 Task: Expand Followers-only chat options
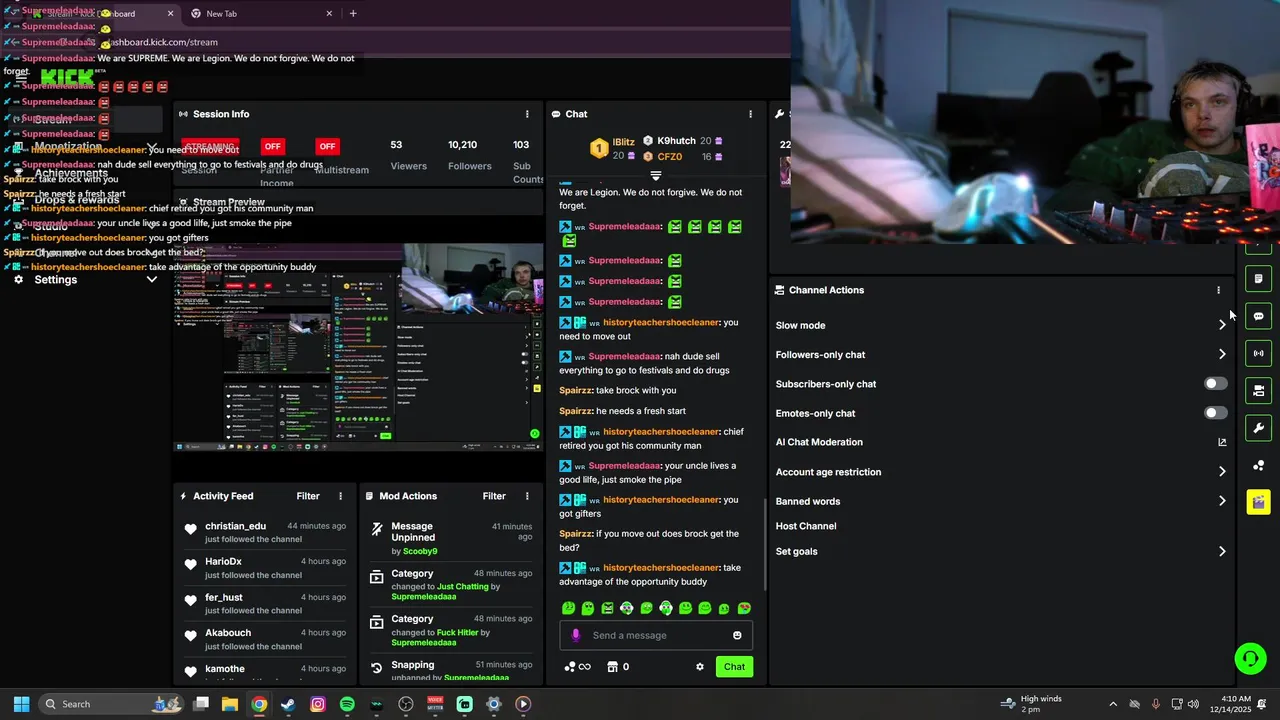[x=1221, y=354]
